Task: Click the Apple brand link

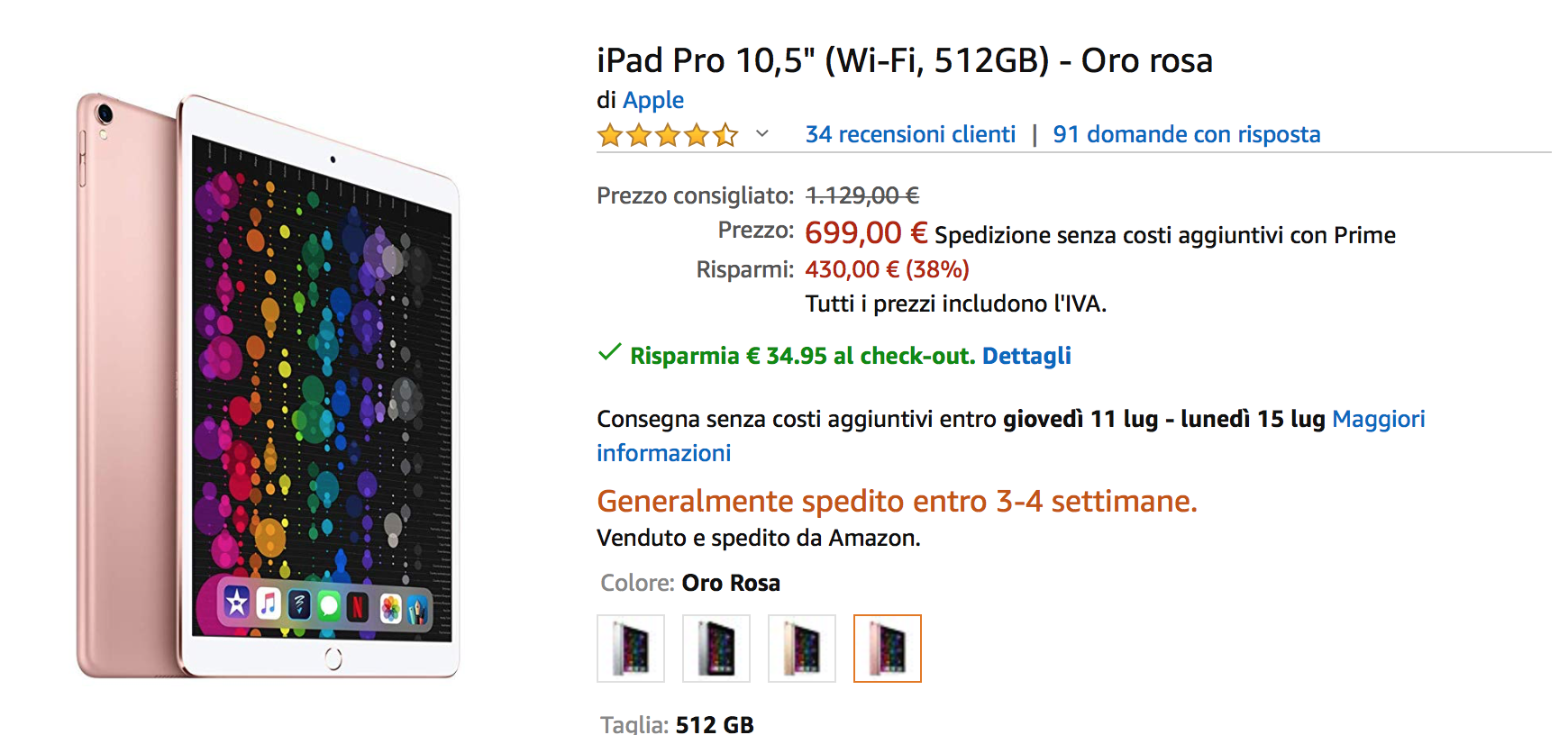Action: 652,100
